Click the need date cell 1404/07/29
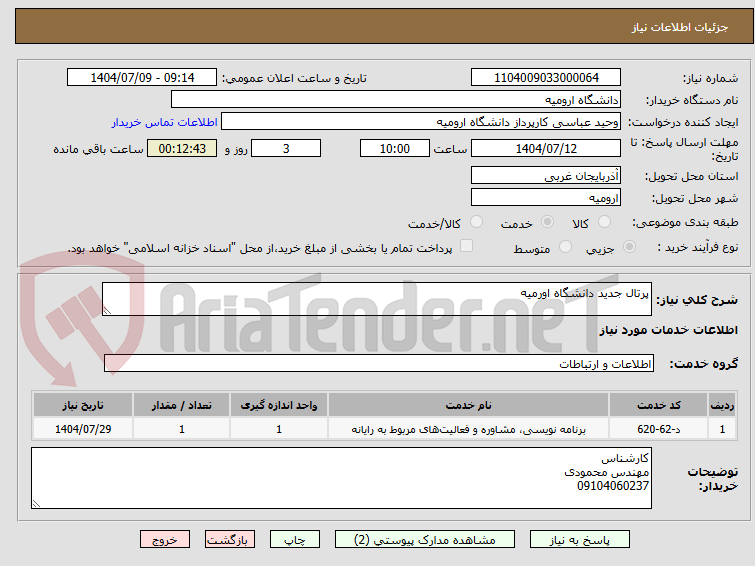755x566 pixels. [x=83, y=429]
